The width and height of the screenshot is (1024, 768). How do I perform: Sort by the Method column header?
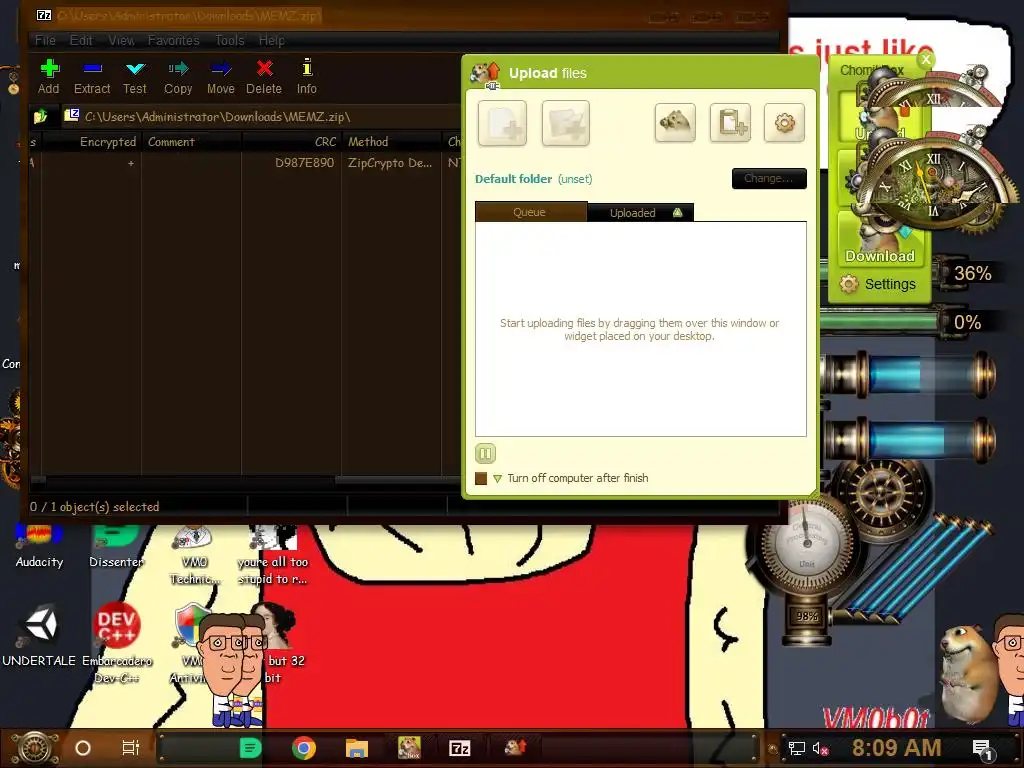(391, 142)
